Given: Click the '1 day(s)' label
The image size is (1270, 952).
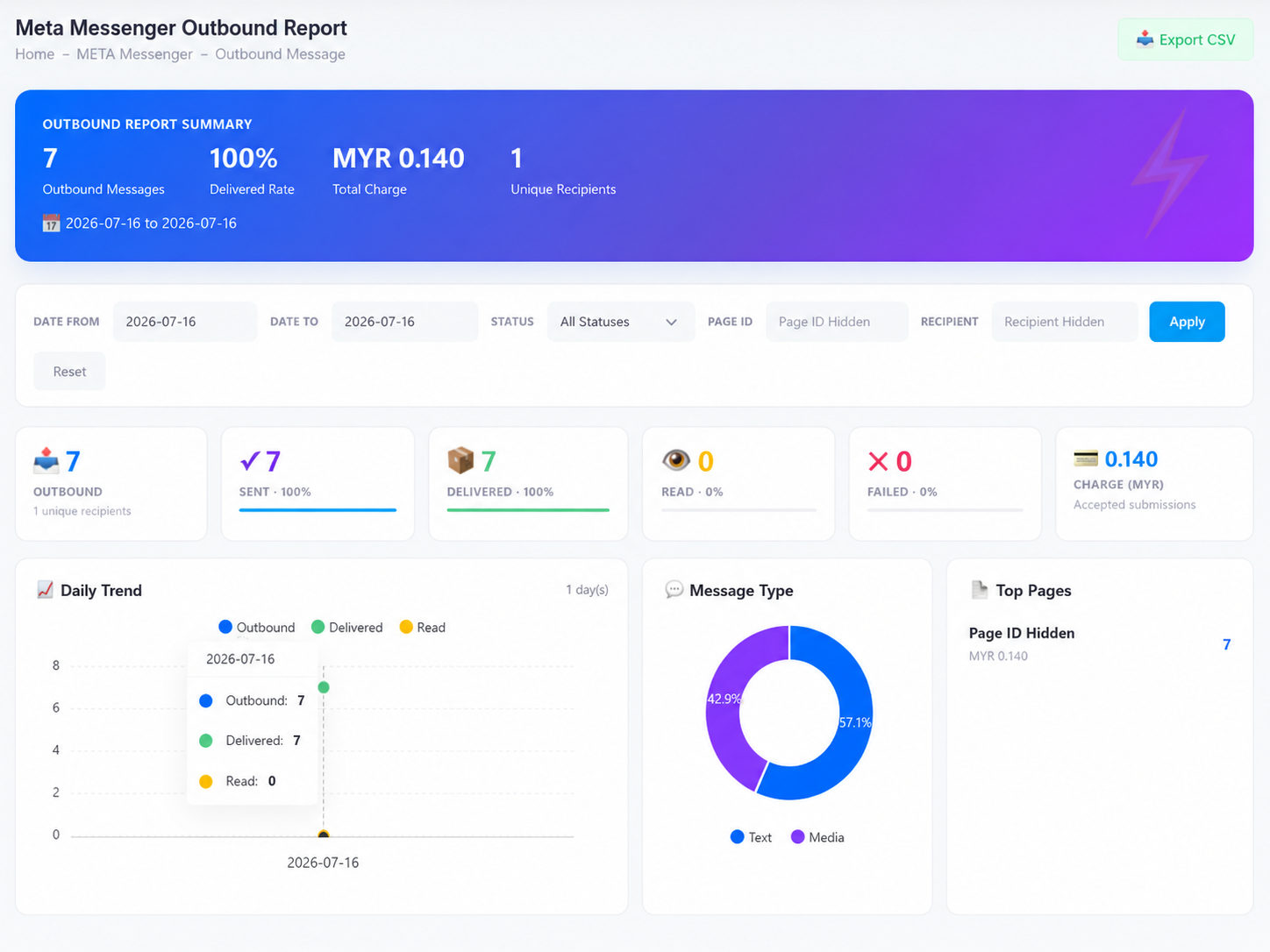Looking at the screenshot, I should 587,590.
